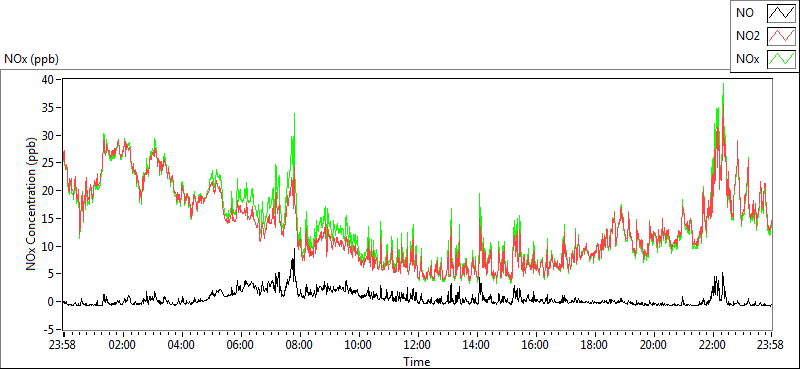Click the NO legend label

pyautogui.click(x=744, y=14)
